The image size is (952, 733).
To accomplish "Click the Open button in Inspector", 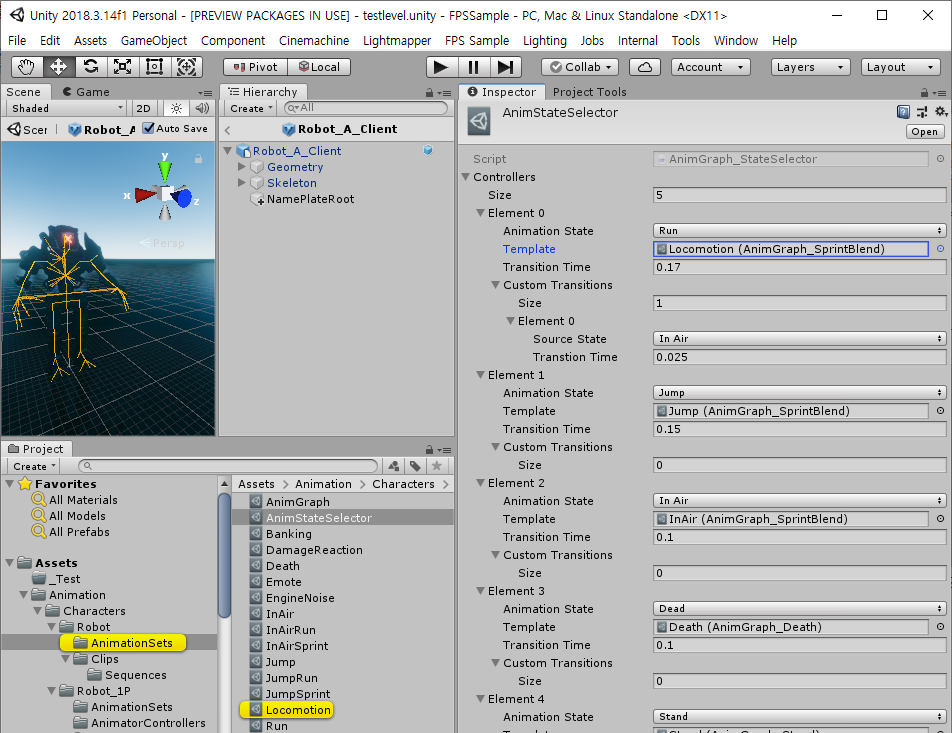I will pos(924,132).
